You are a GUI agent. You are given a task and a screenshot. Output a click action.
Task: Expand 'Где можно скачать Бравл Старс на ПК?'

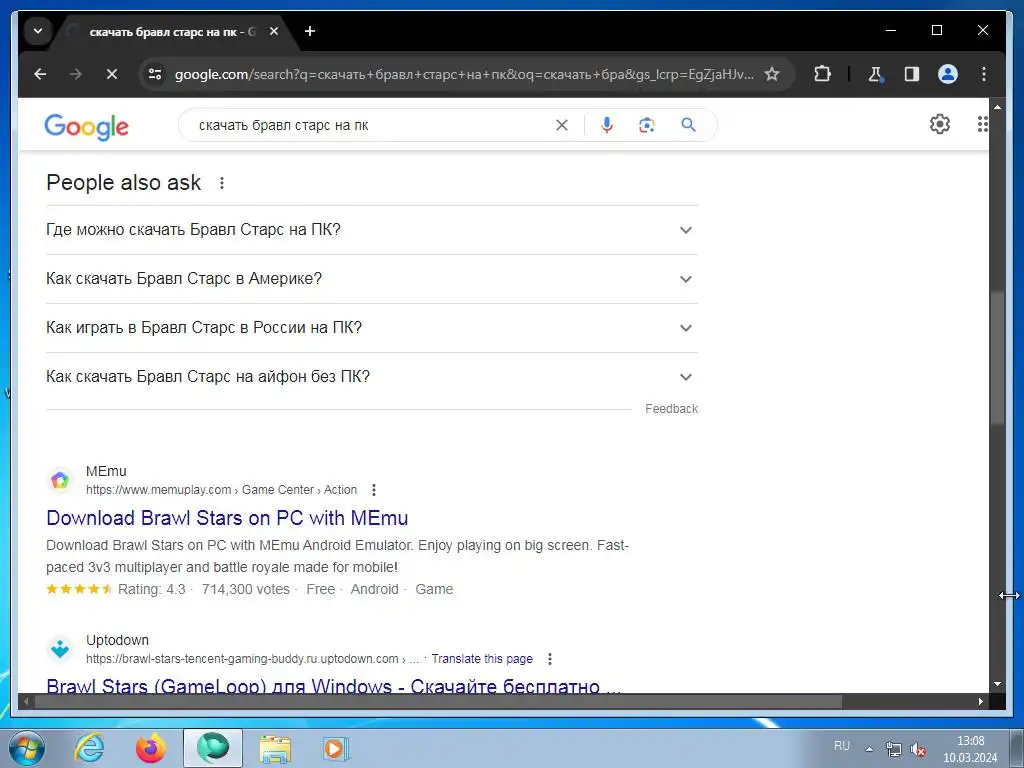pyautogui.click(x=372, y=230)
